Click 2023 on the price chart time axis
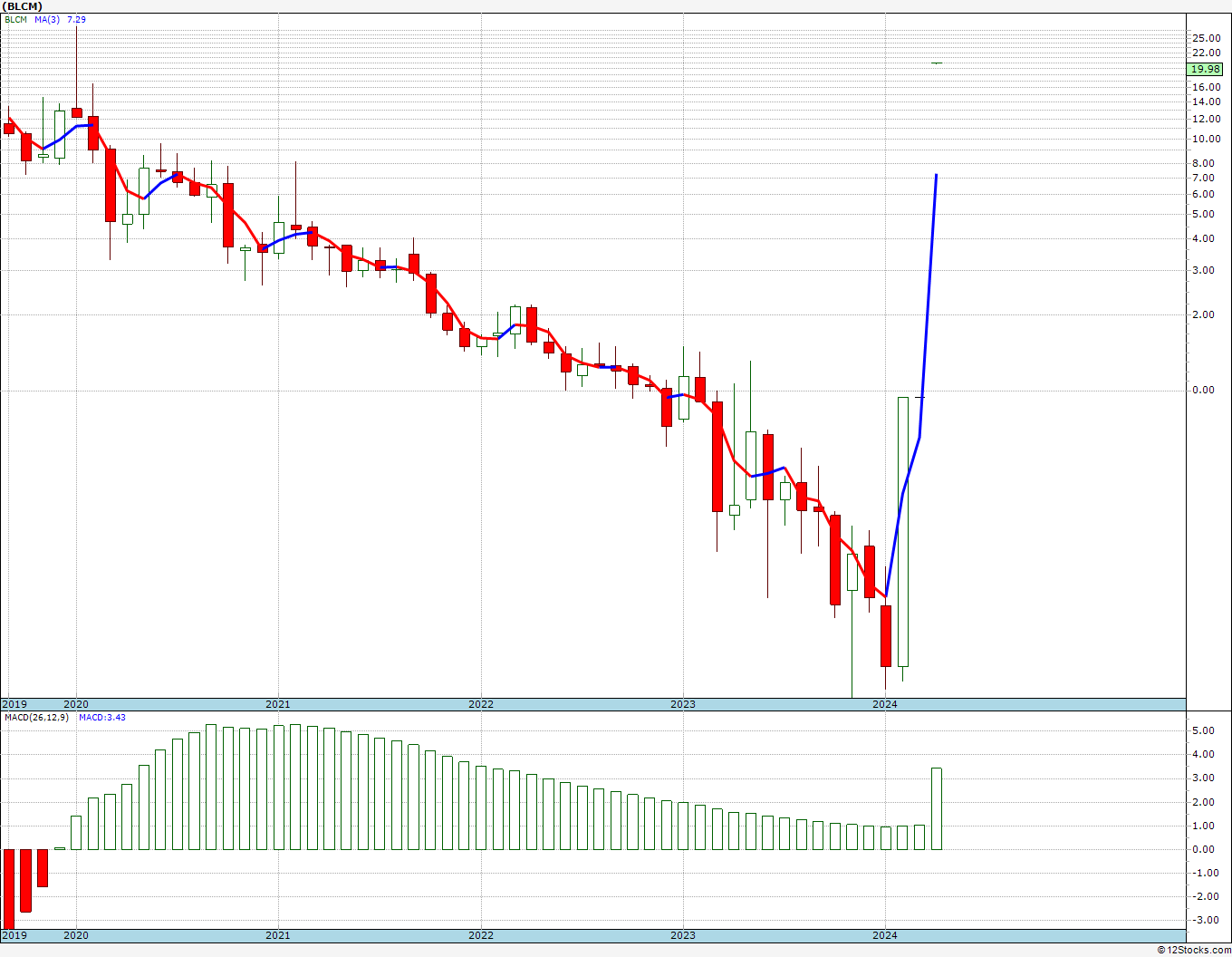 [683, 704]
